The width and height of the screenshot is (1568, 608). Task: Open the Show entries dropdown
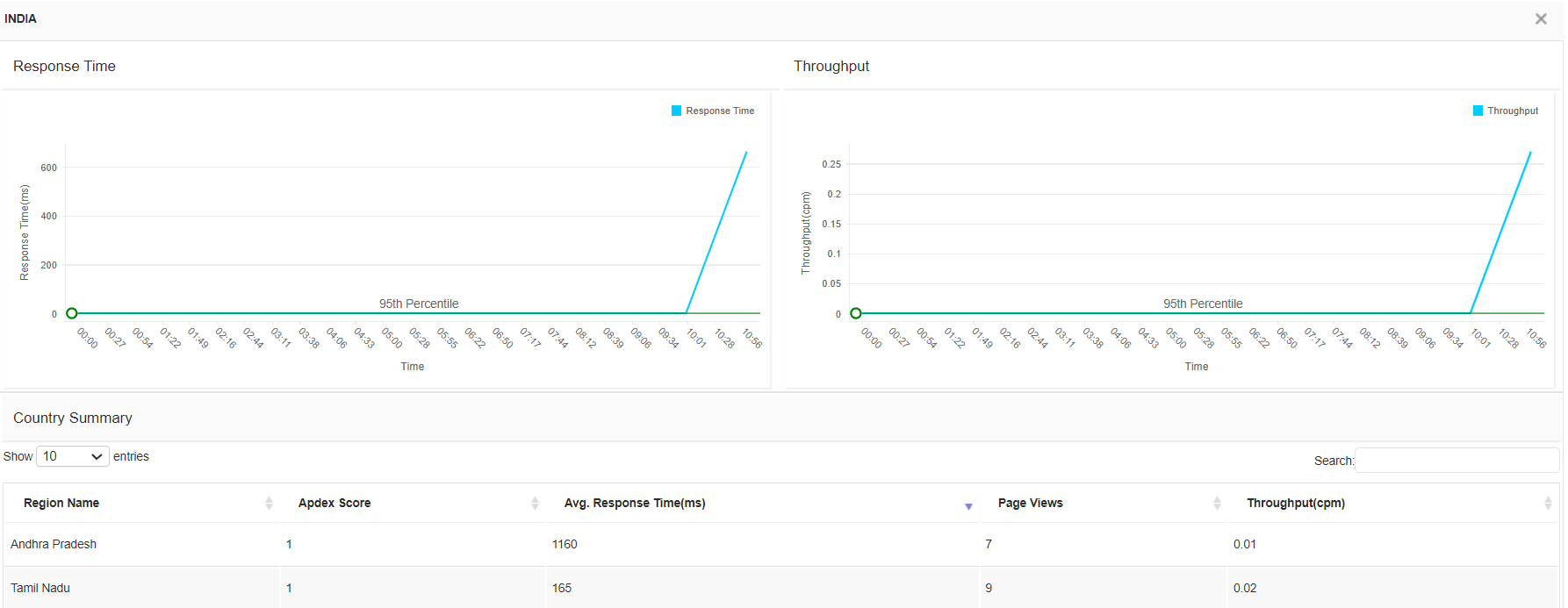(x=73, y=456)
